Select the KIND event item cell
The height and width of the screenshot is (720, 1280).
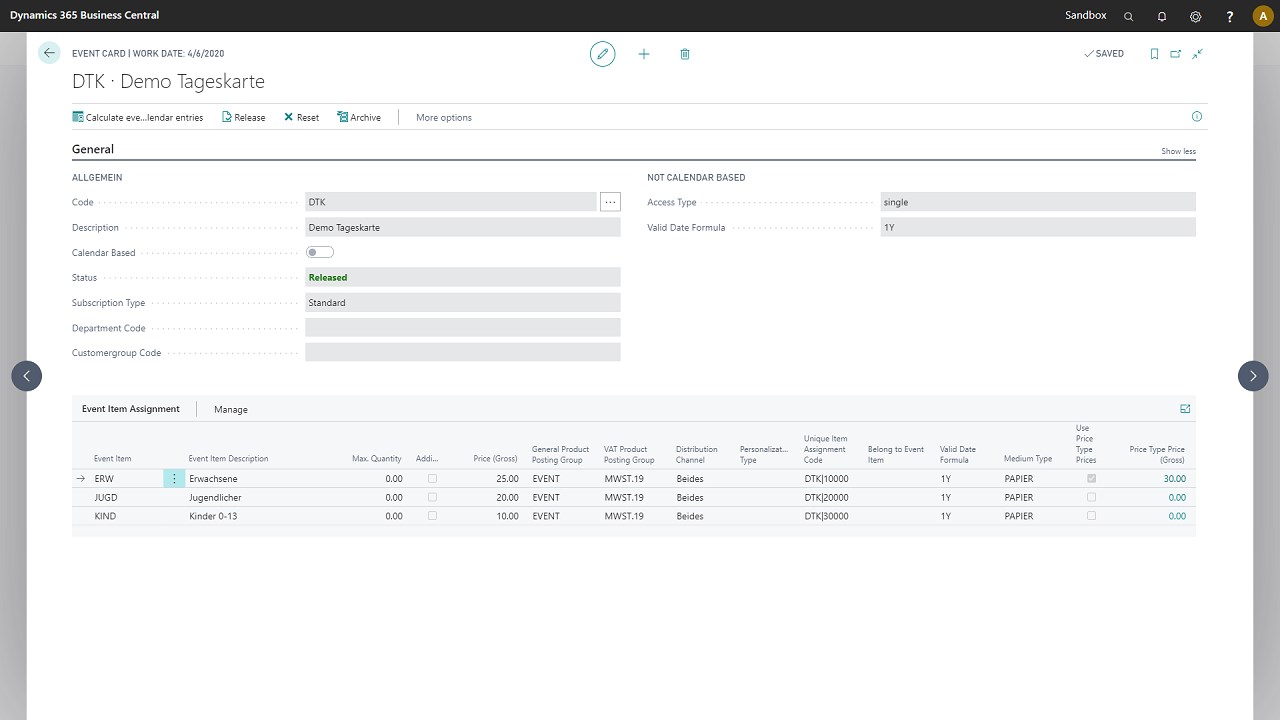(104, 516)
